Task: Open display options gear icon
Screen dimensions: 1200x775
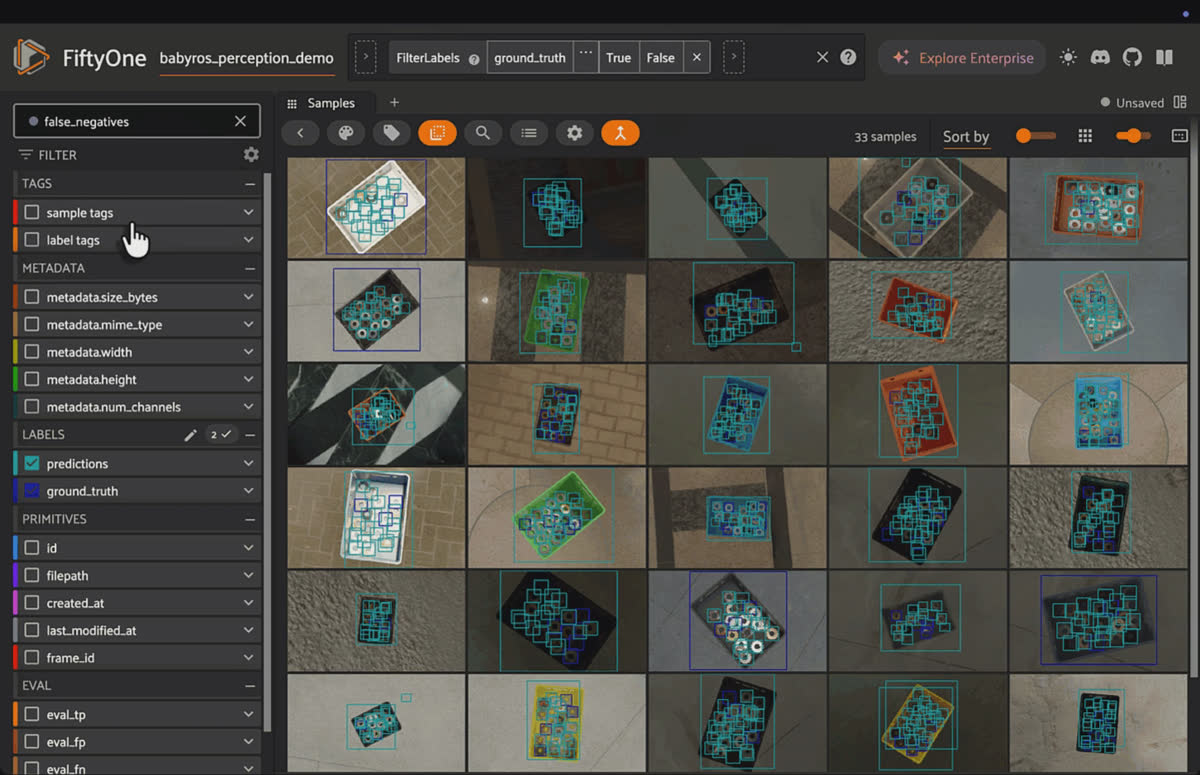Action: coord(574,133)
